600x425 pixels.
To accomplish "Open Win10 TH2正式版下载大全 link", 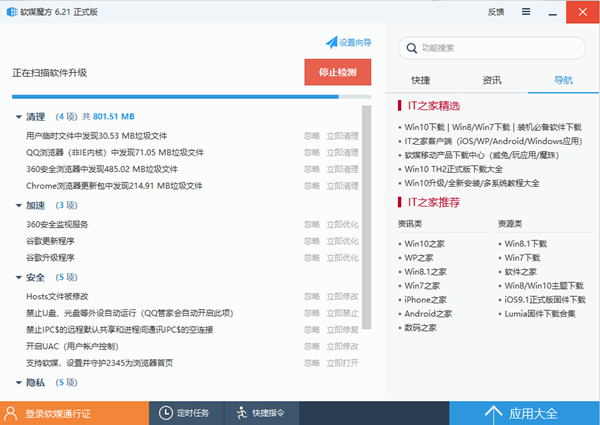I will click(x=453, y=169).
